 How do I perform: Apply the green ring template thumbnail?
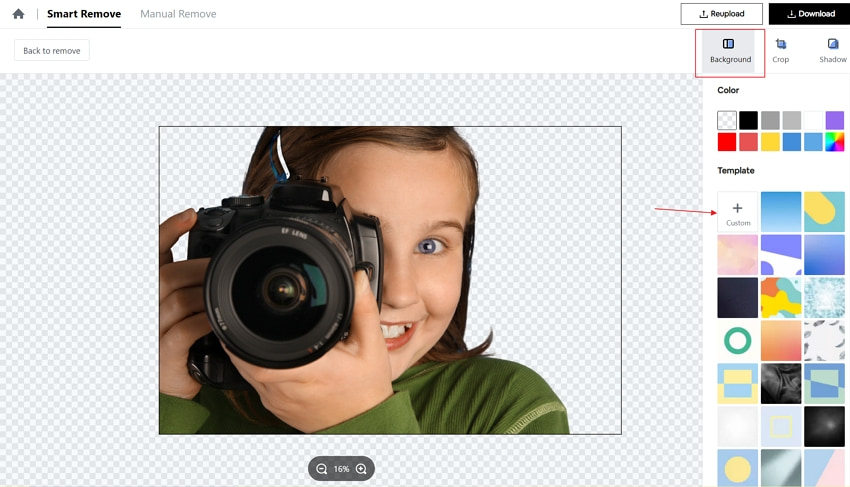(737, 341)
